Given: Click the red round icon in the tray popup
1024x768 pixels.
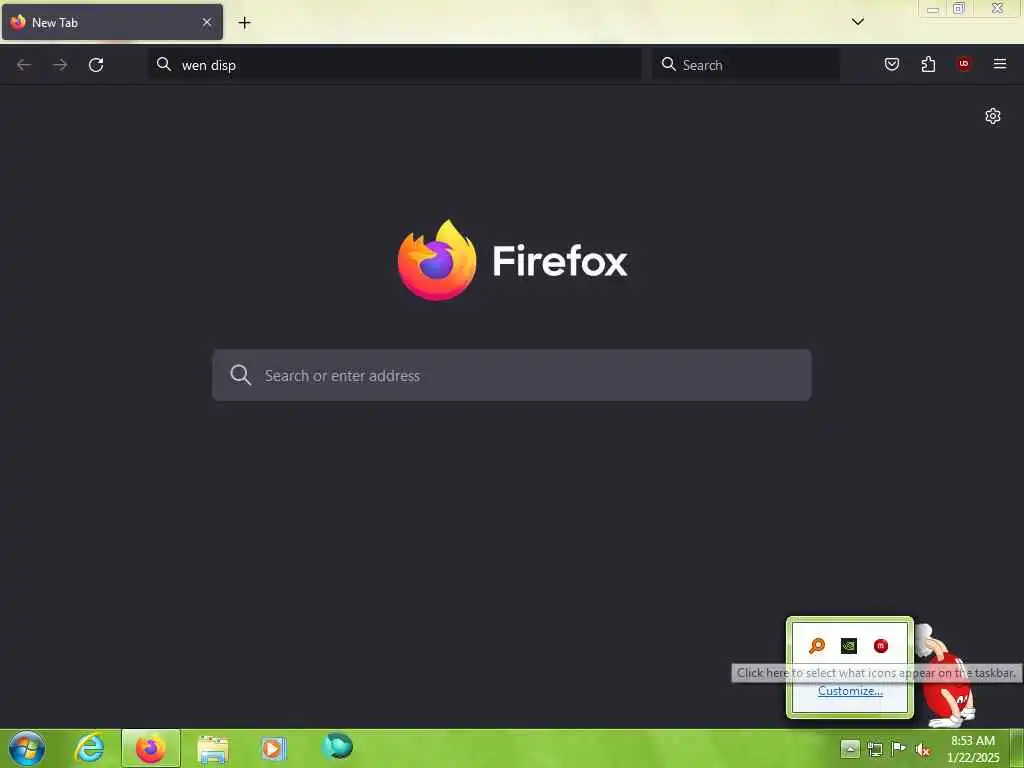Looking at the screenshot, I should pos(881,646).
